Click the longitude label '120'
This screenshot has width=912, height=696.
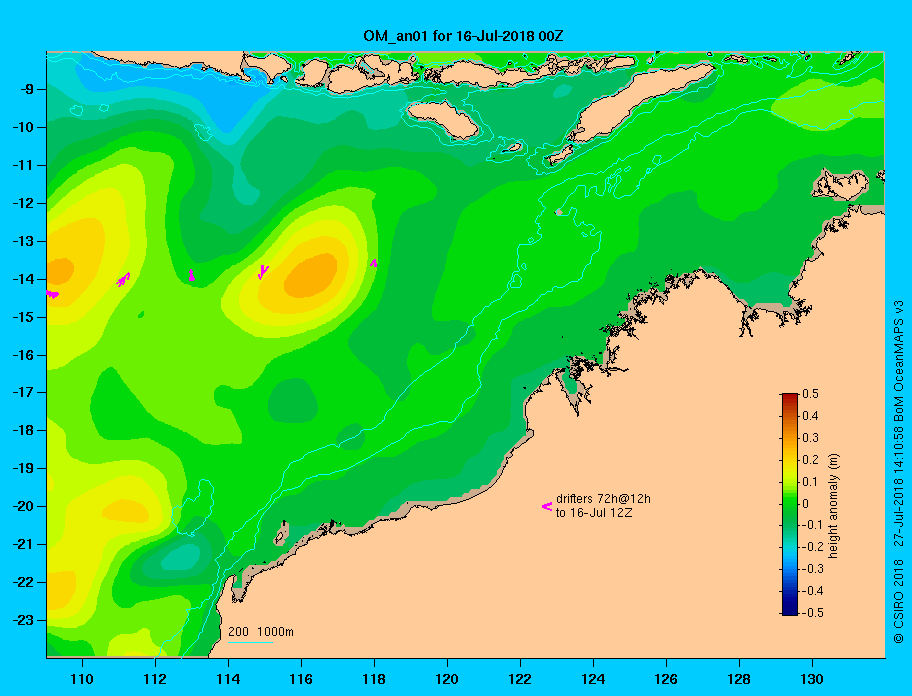click(x=447, y=679)
